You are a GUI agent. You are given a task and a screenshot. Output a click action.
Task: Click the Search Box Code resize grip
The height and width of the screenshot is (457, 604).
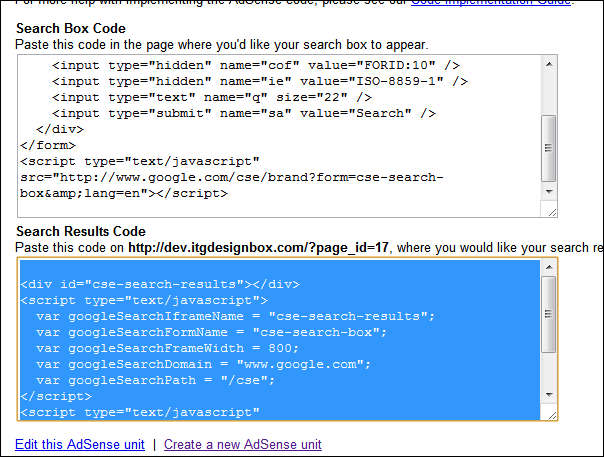(x=552, y=212)
